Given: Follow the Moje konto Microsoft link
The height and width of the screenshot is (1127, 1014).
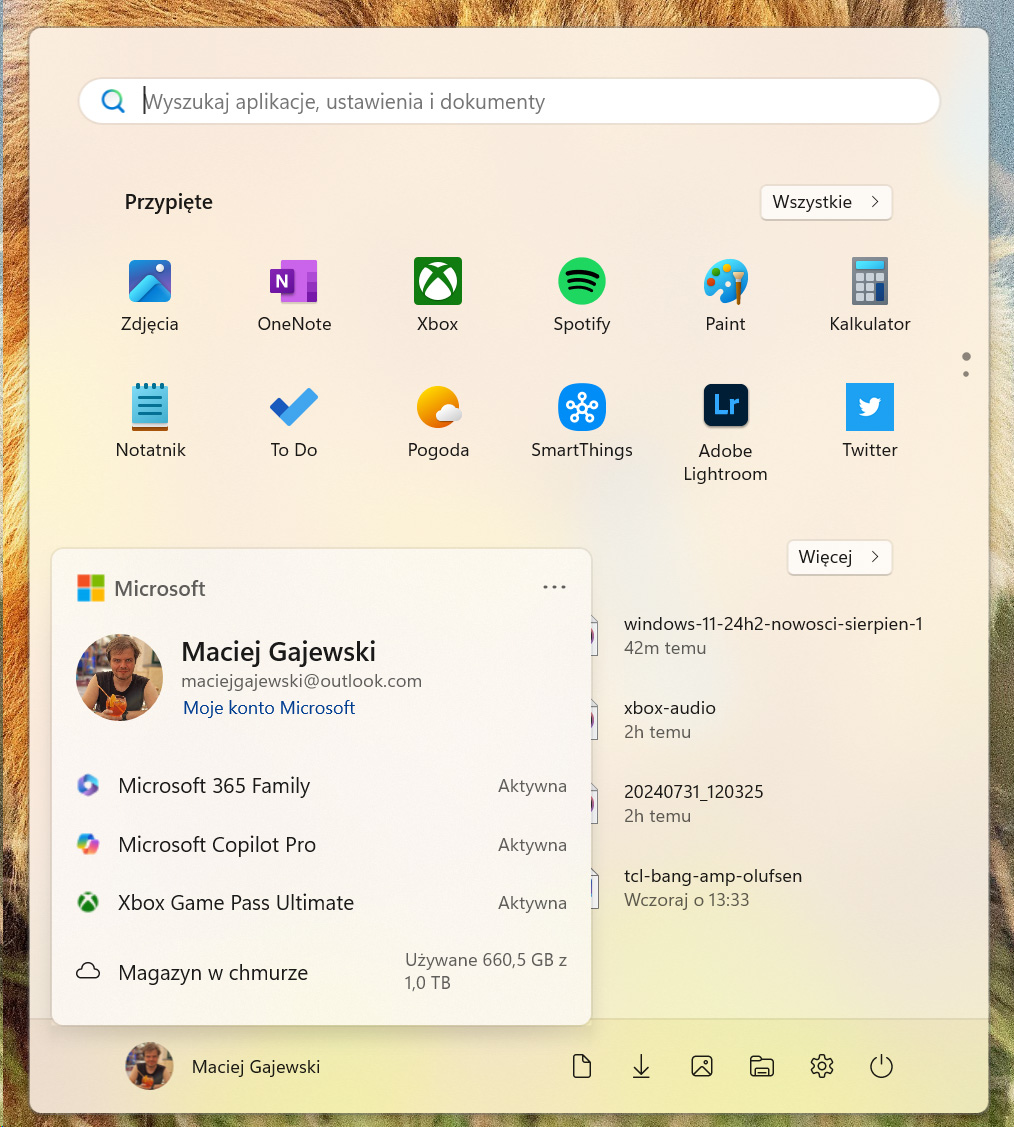Looking at the screenshot, I should 269,708.
